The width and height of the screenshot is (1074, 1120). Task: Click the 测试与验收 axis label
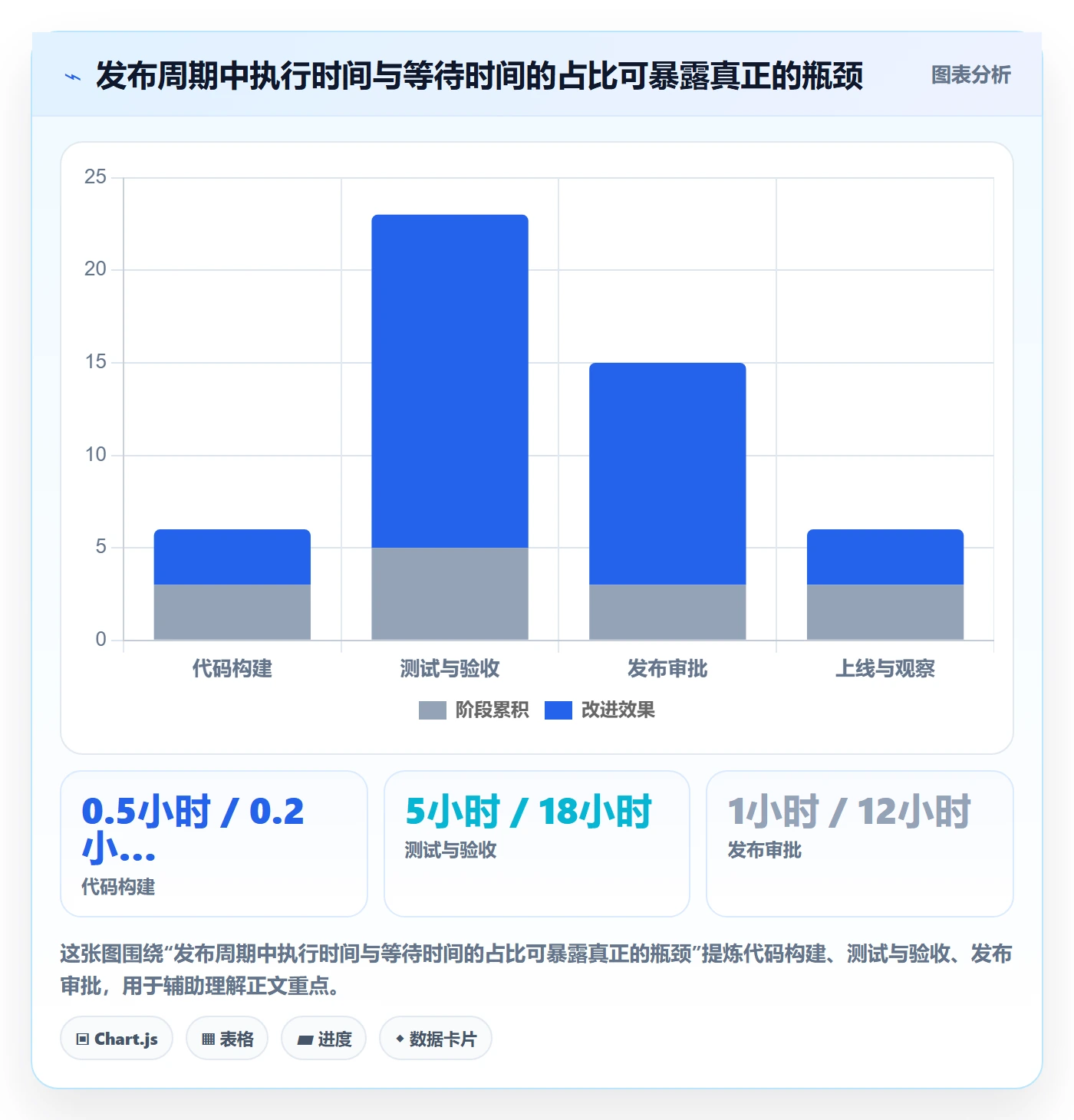[450, 669]
